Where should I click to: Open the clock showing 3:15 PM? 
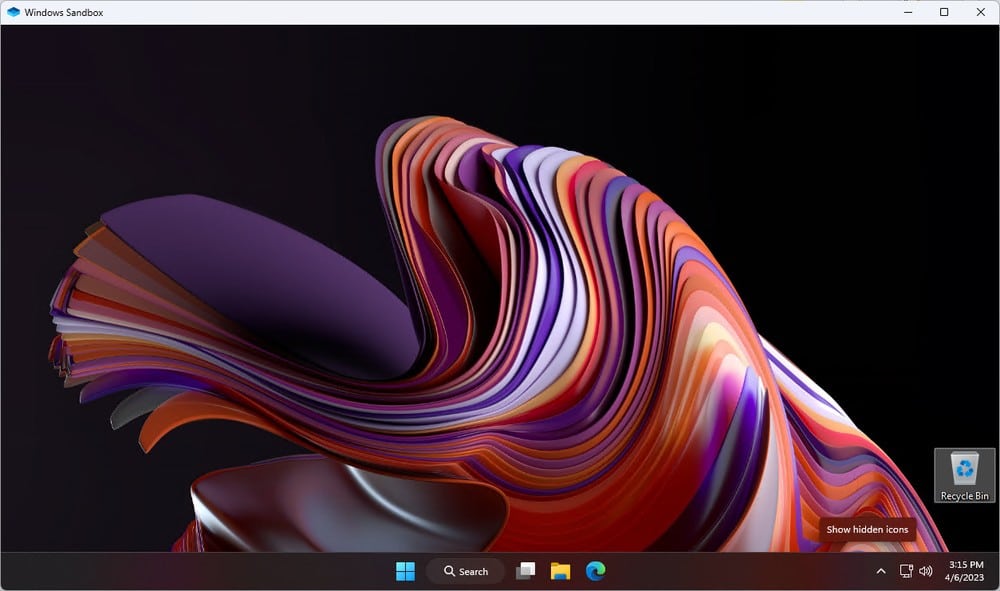tap(965, 571)
